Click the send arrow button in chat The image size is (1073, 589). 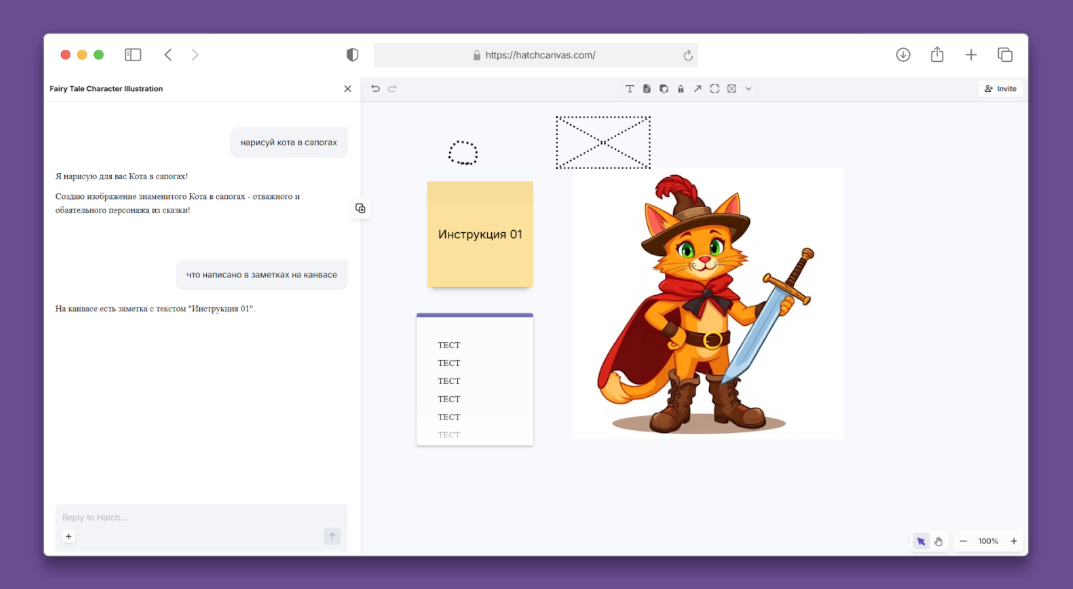point(332,536)
